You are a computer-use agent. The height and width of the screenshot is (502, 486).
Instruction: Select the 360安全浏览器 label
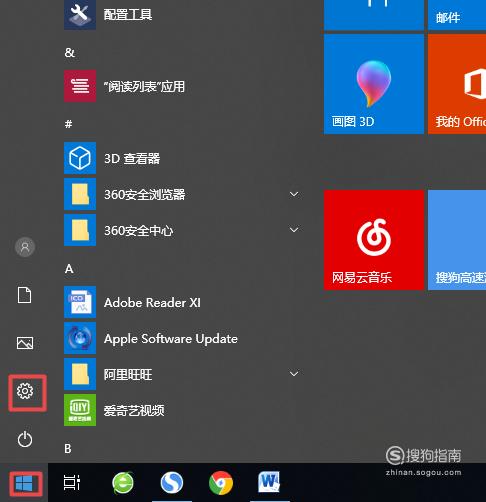(145, 195)
